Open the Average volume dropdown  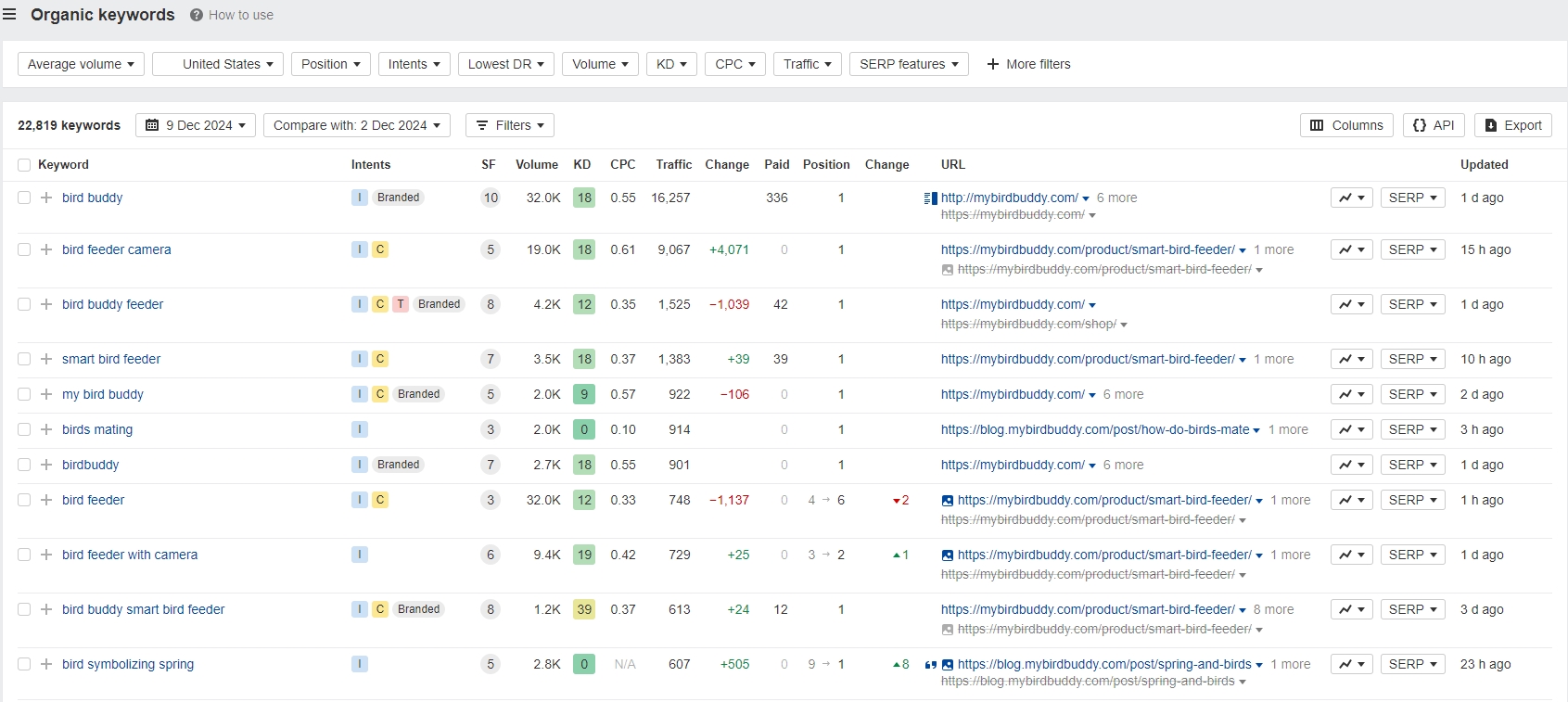click(81, 64)
